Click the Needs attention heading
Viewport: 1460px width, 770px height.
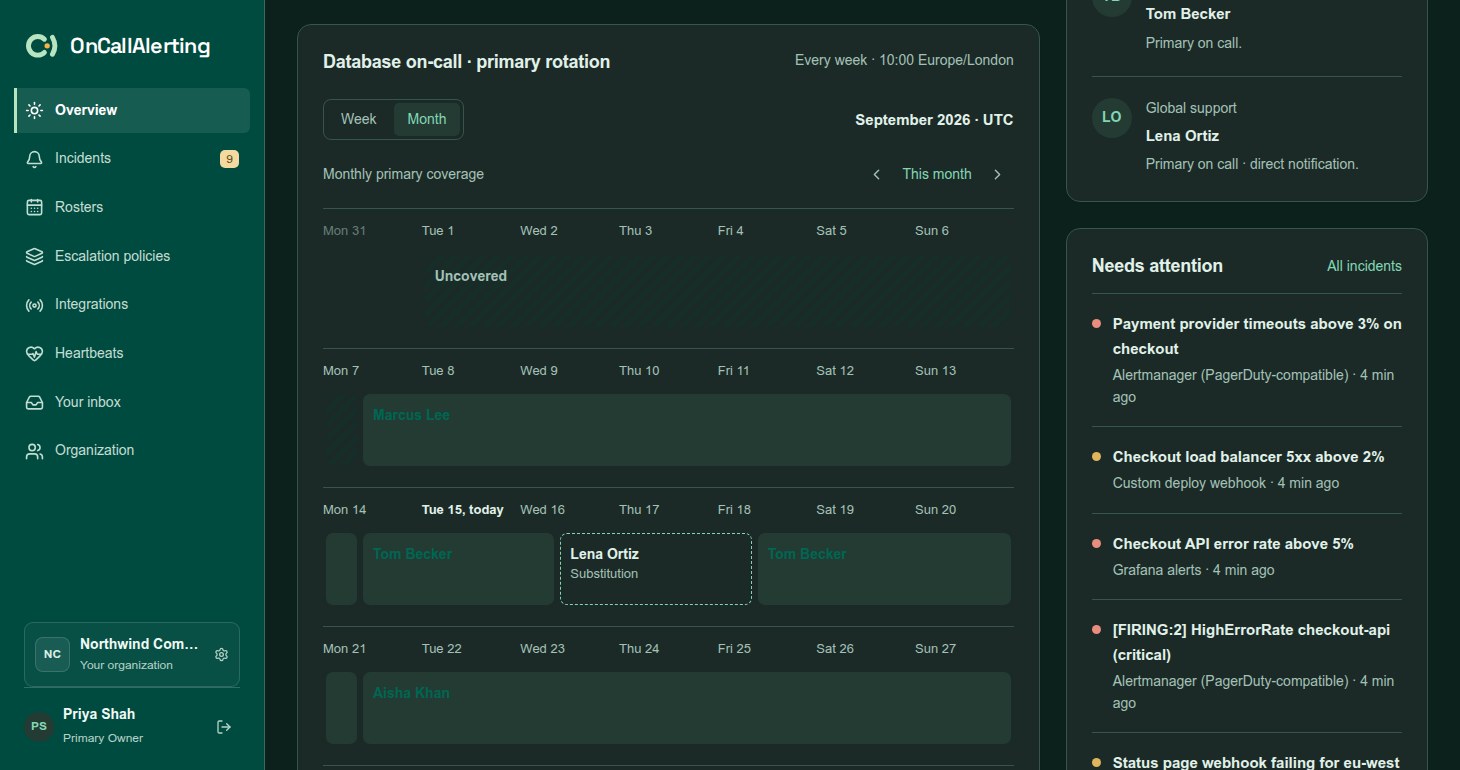[1157, 266]
